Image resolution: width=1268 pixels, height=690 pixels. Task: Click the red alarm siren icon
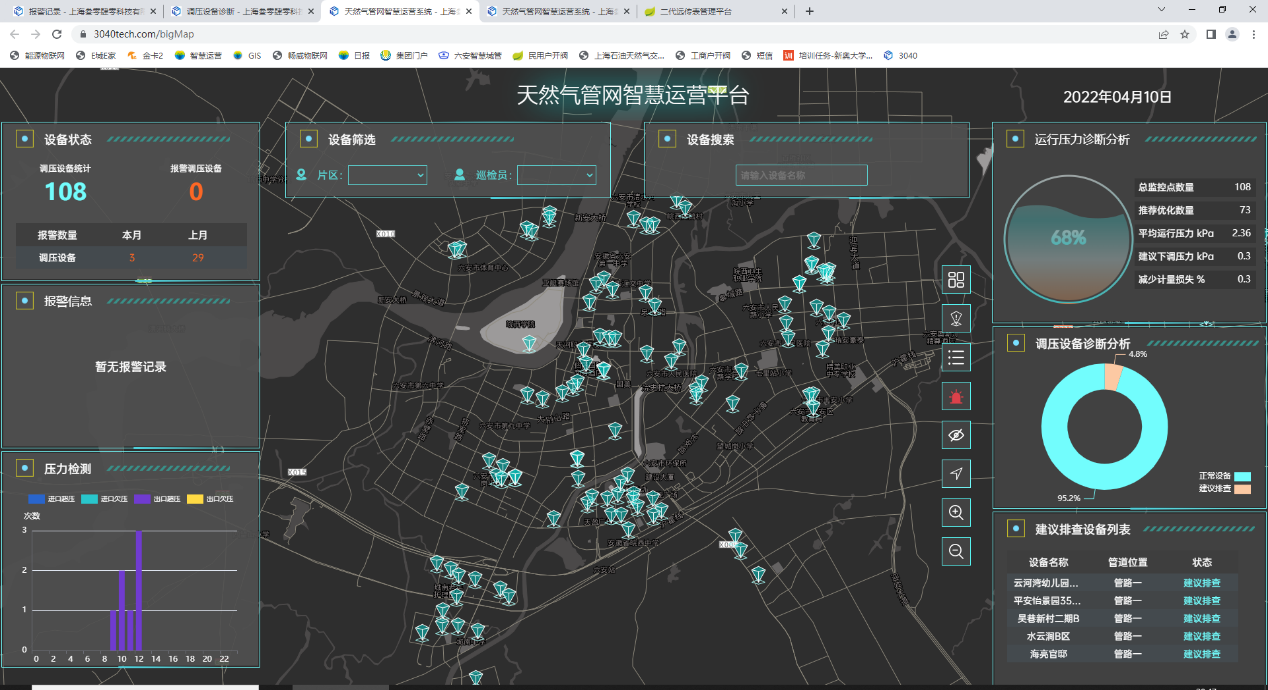point(956,396)
